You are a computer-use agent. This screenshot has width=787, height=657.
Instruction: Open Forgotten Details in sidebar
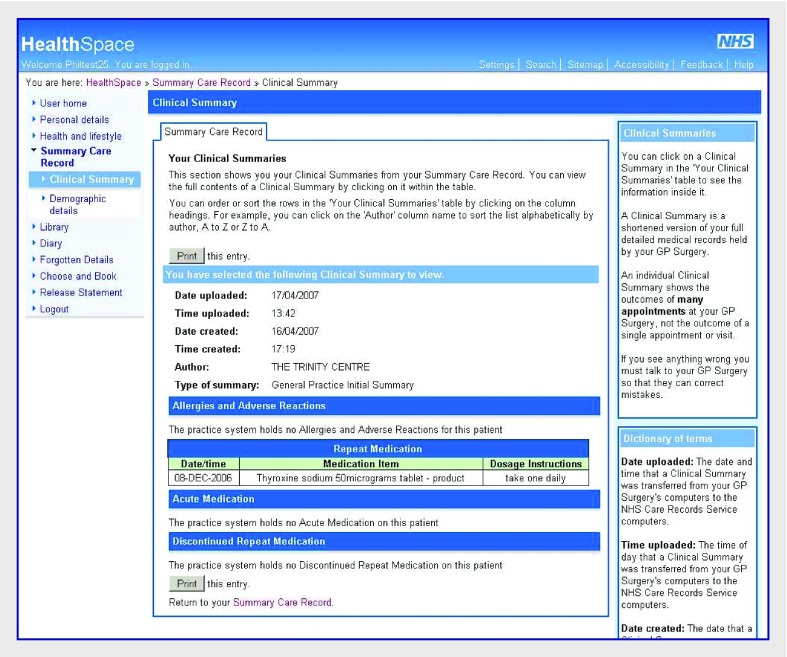[76, 260]
